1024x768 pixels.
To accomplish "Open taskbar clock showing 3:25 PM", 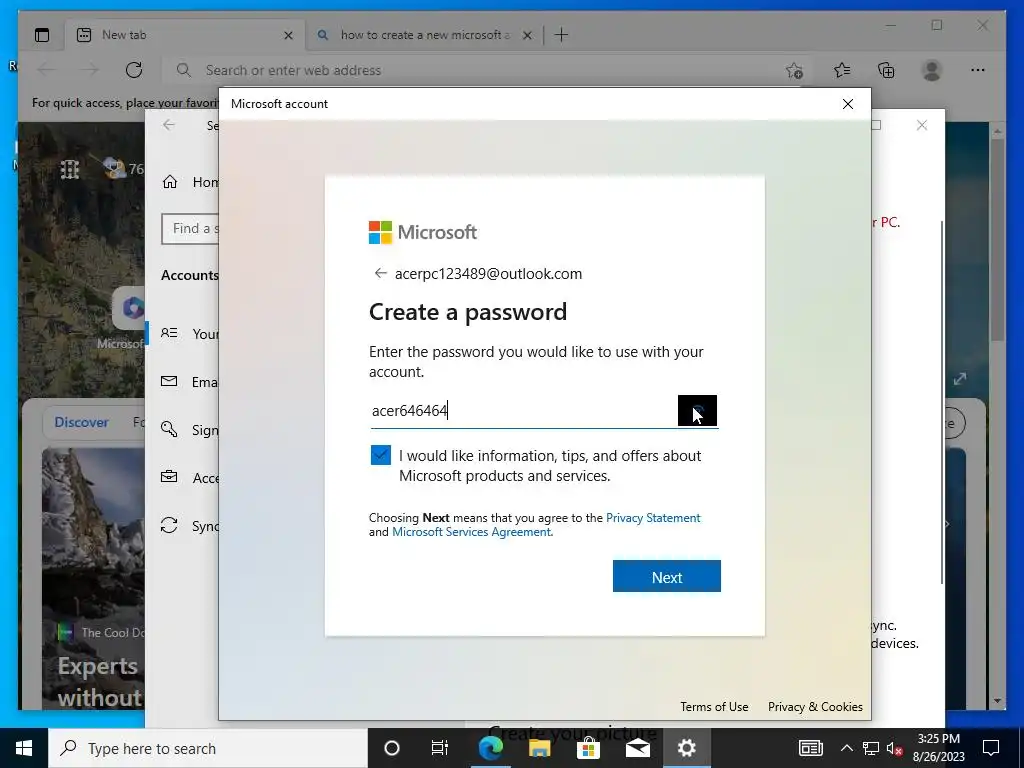I will (938, 748).
